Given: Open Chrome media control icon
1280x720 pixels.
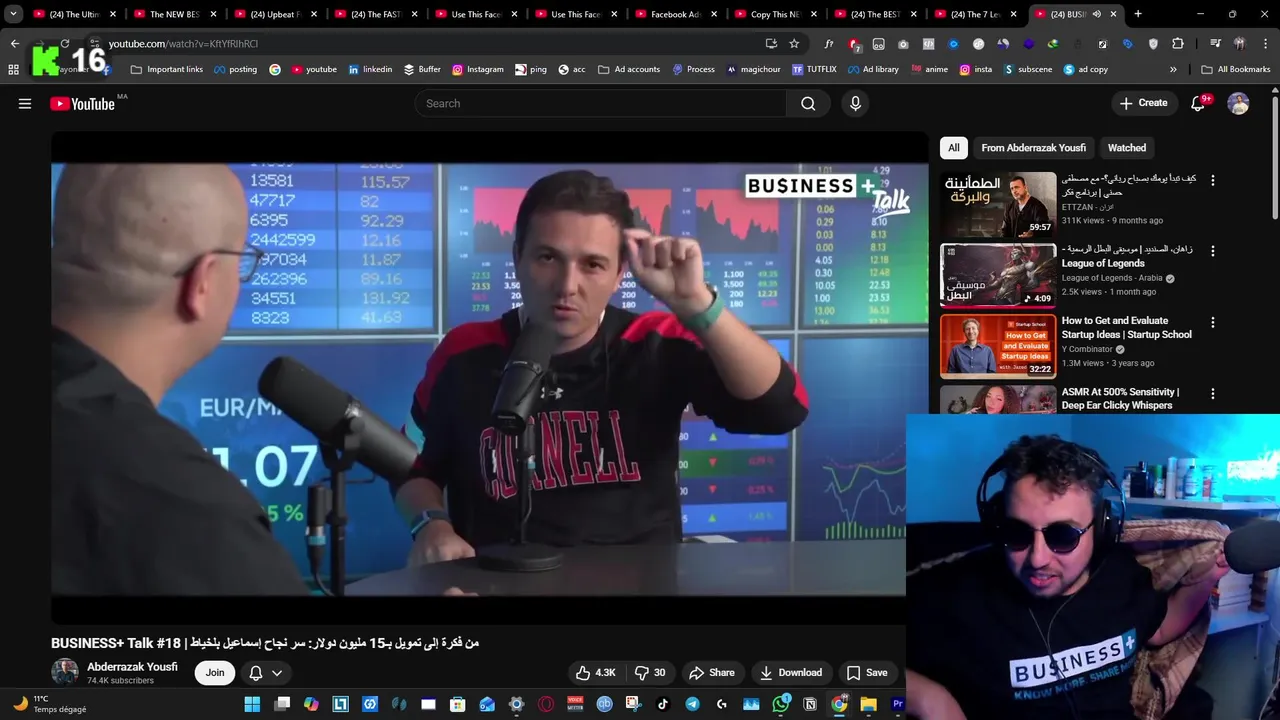Looking at the screenshot, I should [x=1215, y=44].
